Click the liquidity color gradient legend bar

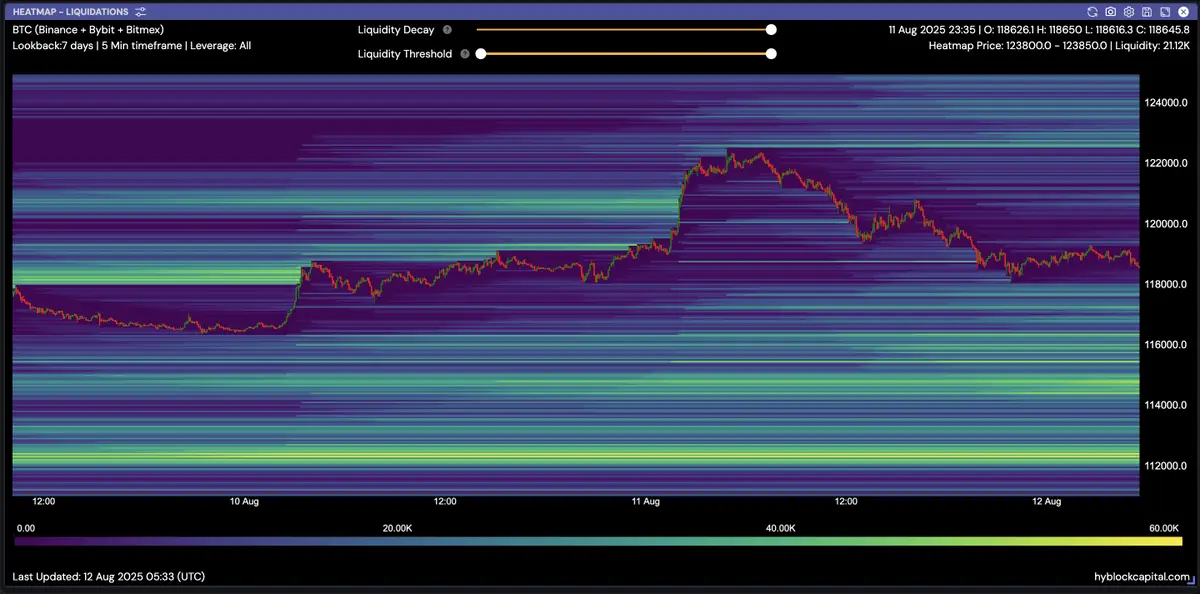coord(598,541)
